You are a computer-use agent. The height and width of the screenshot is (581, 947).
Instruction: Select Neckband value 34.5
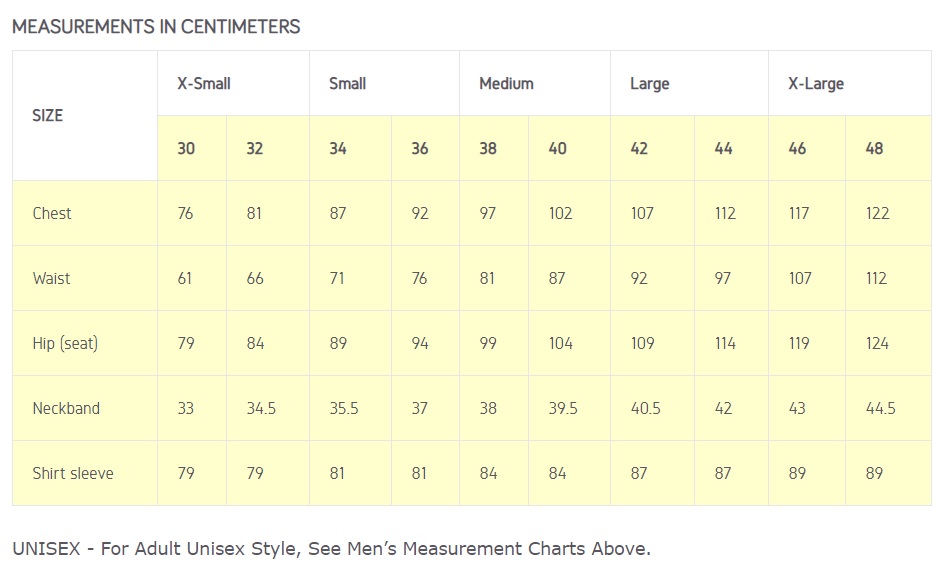coord(261,408)
